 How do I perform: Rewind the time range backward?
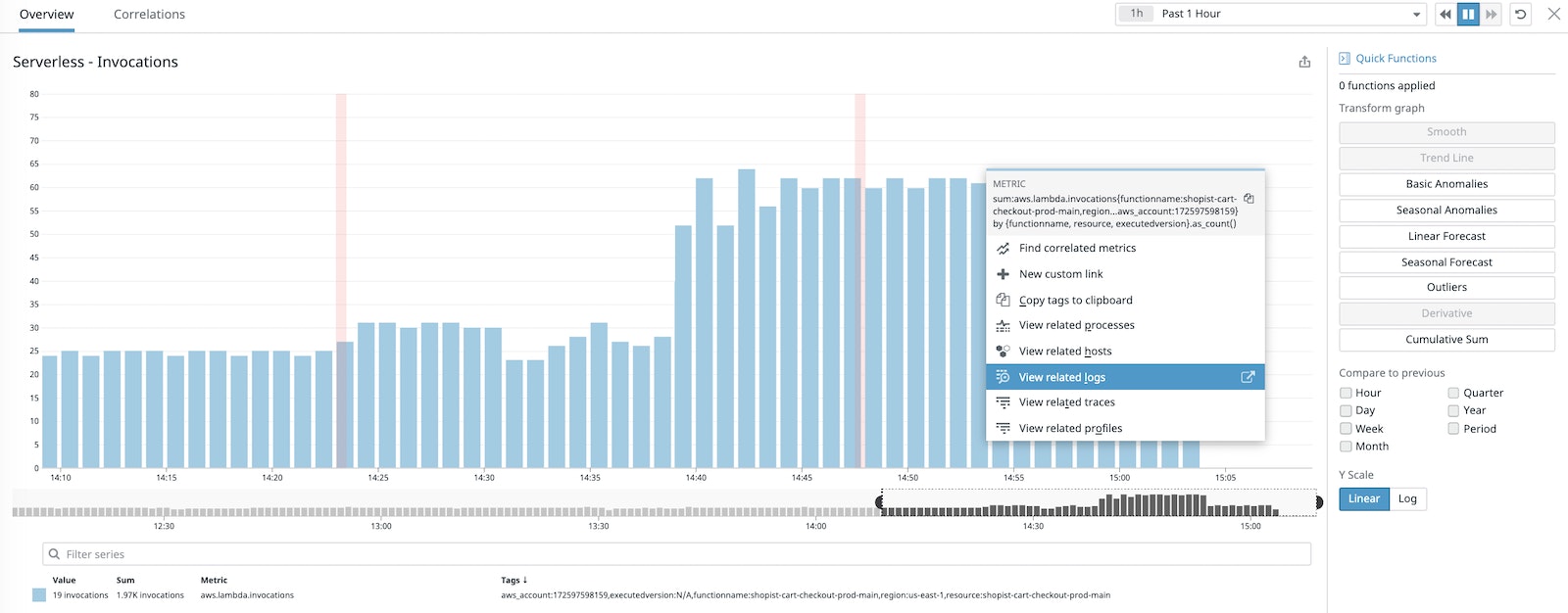pyautogui.click(x=1445, y=14)
